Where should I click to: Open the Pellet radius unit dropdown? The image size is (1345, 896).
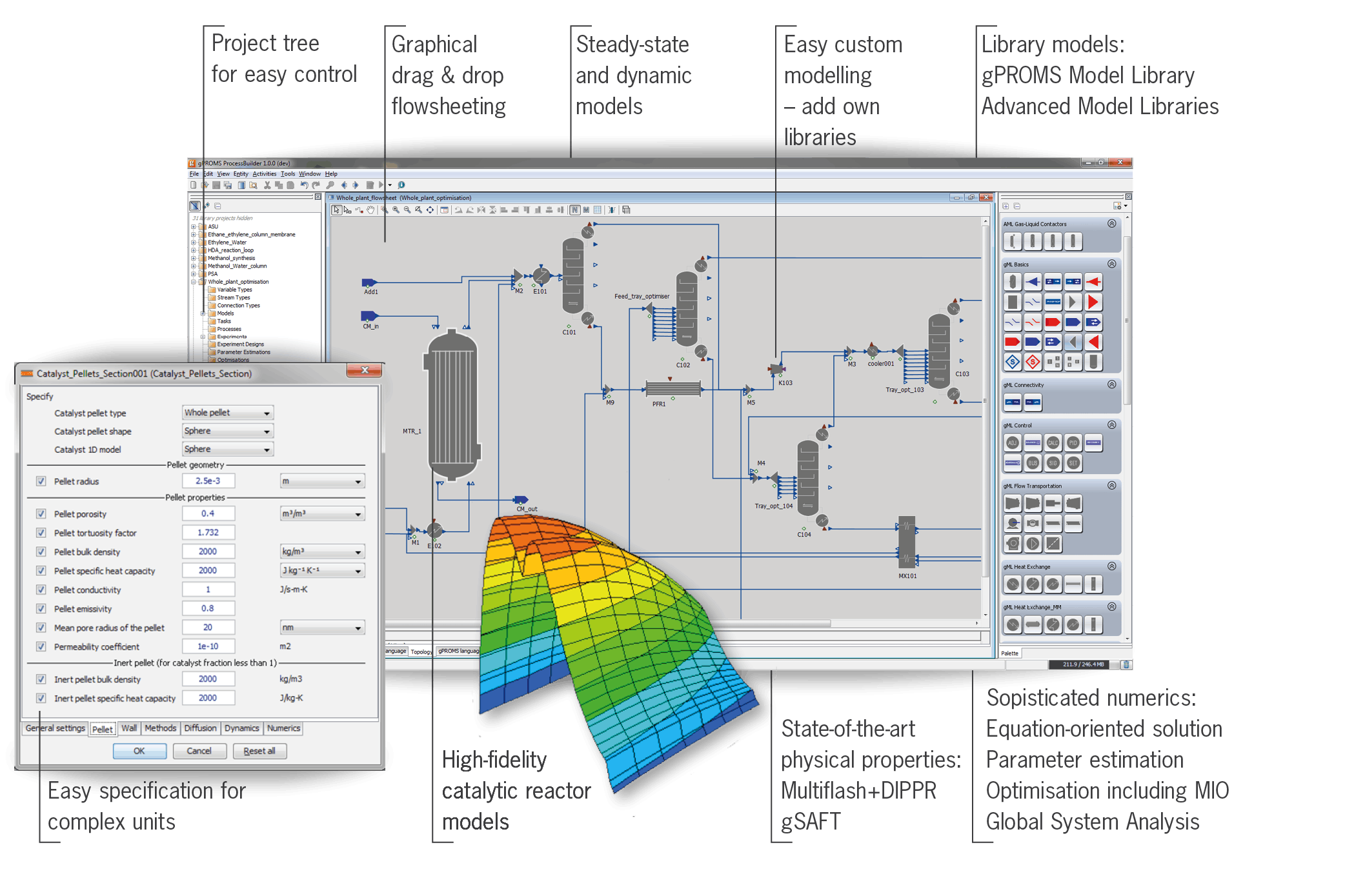pos(322,481)
